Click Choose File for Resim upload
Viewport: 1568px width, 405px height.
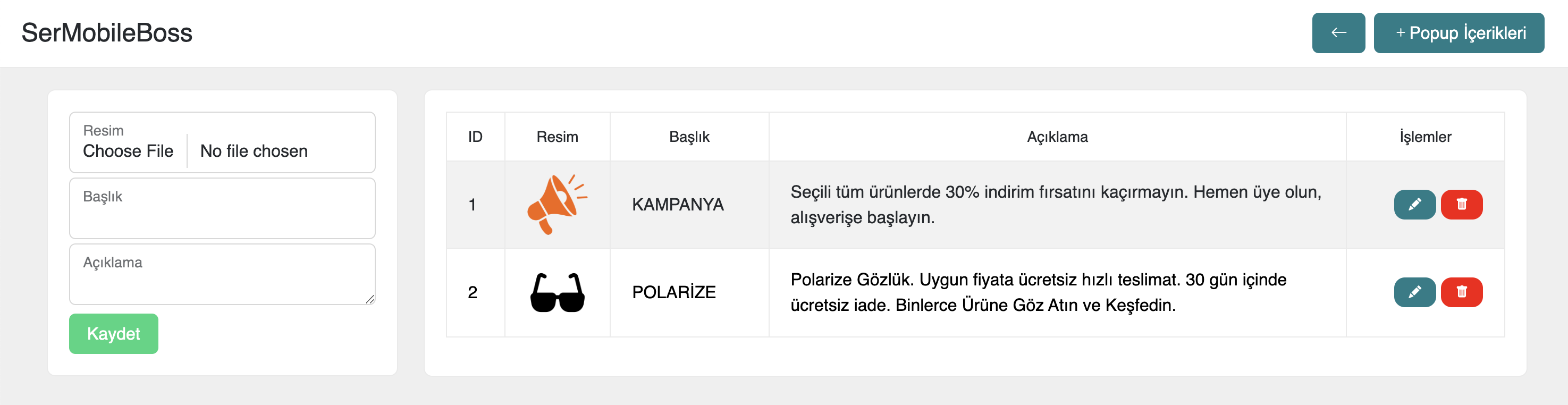coord(129,151)
